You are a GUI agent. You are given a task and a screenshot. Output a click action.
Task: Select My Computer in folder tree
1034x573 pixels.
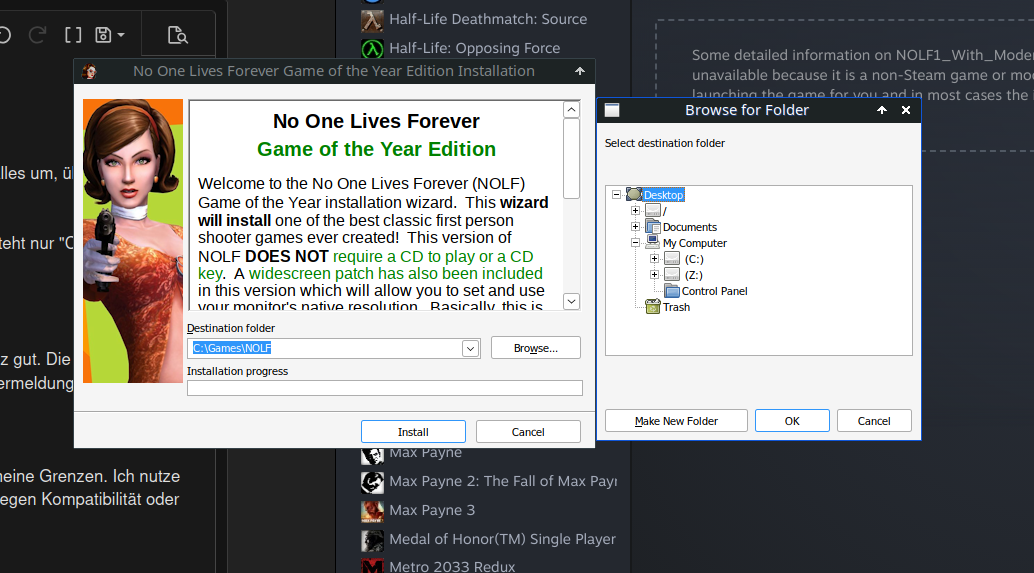click(x=694, y=243)
